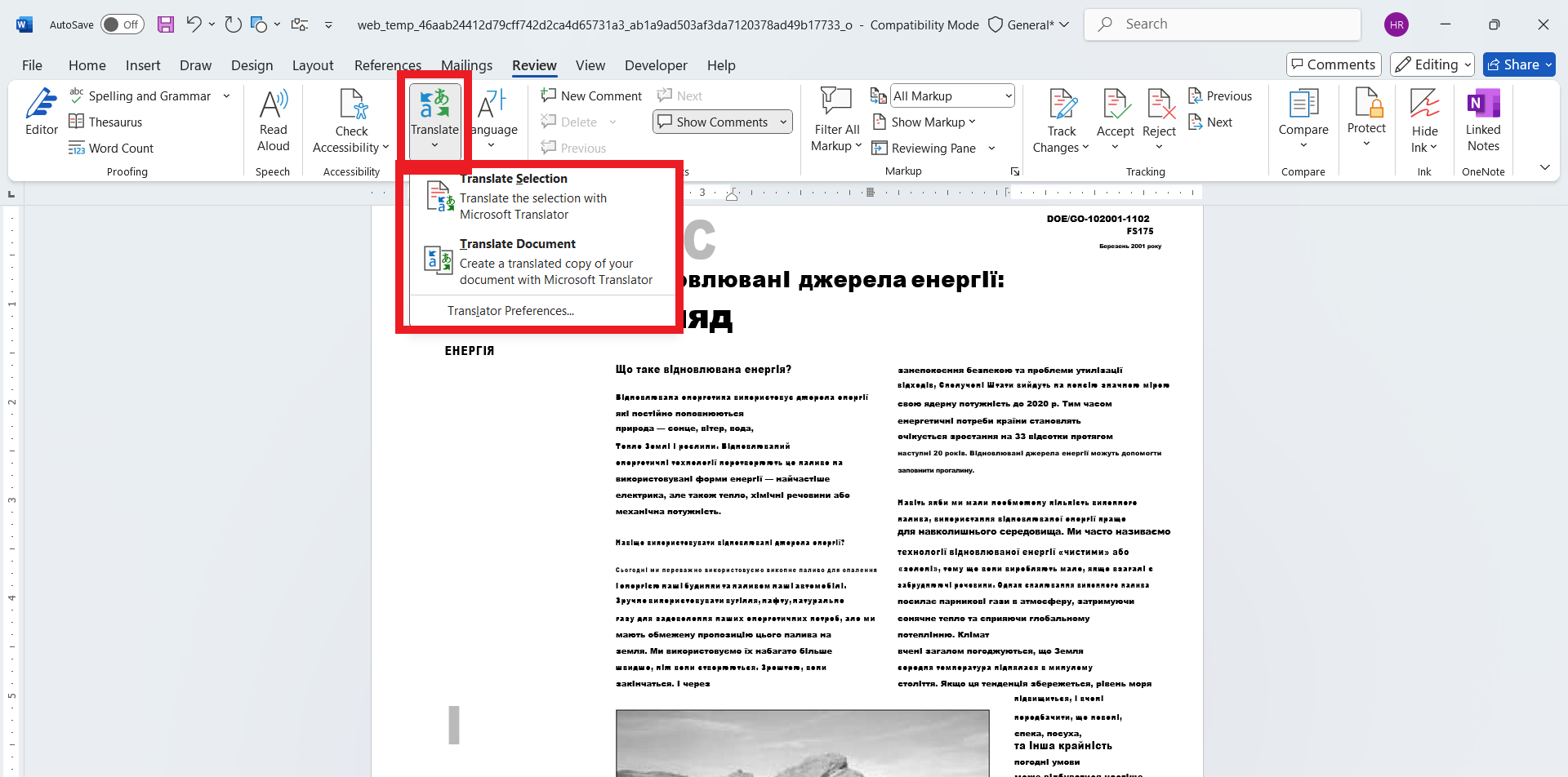Switch to the View tab
Image resolution: width=1568 pixels, height=777 pixels.
pos(590,65)
